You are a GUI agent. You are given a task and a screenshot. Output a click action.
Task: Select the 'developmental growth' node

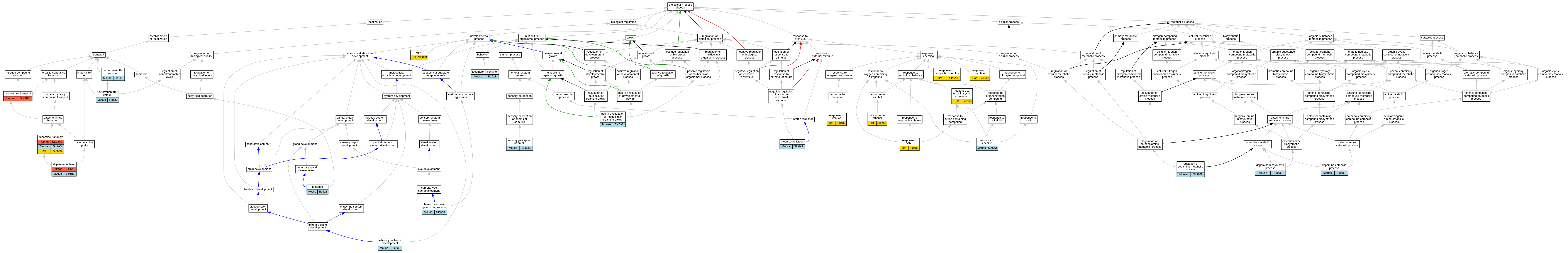pyautogui.click(x=553, y=55)
